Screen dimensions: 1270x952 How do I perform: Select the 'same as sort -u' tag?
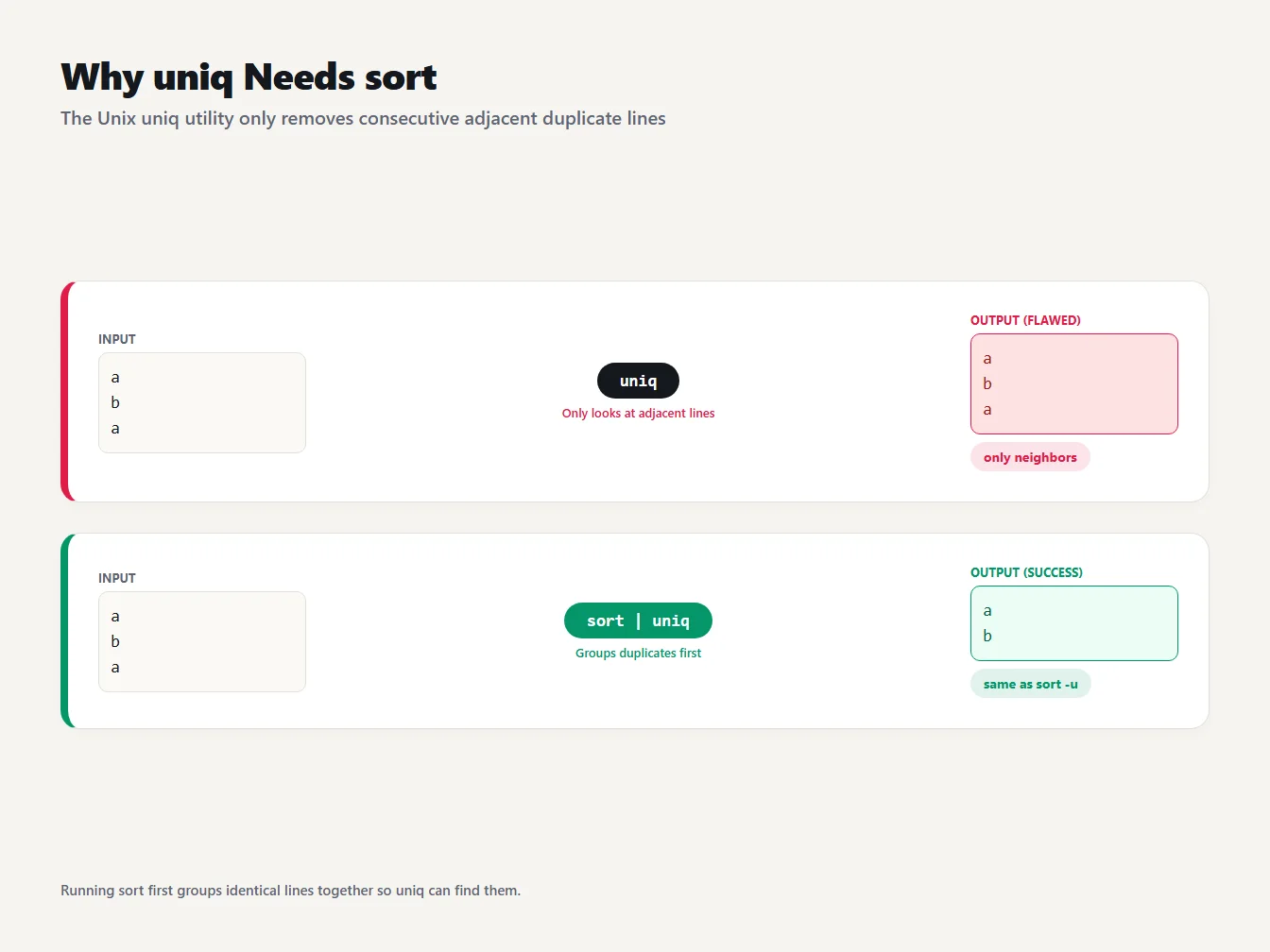1030,684
